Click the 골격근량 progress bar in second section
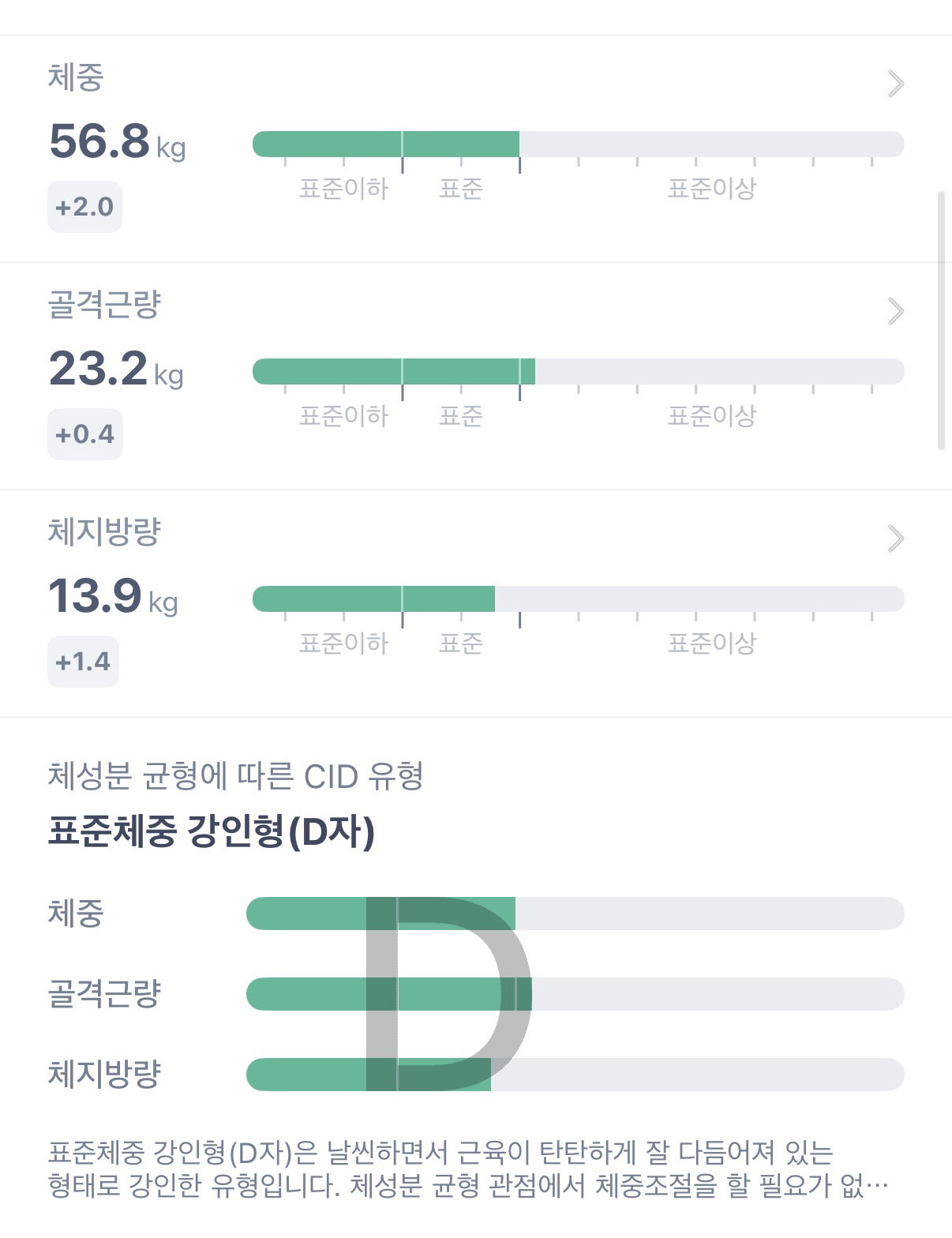This screenshot has width=952, height=1238. pos(578,371)
